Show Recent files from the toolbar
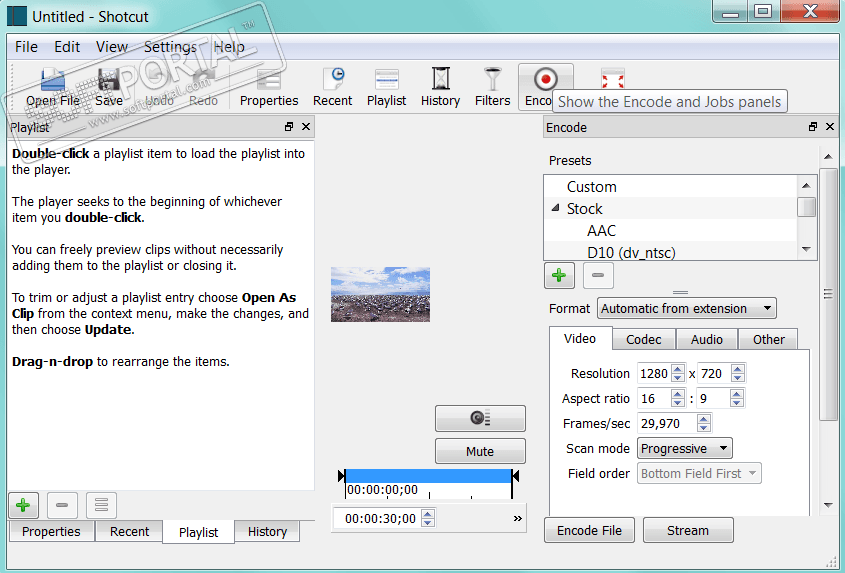 click(333, 87)
